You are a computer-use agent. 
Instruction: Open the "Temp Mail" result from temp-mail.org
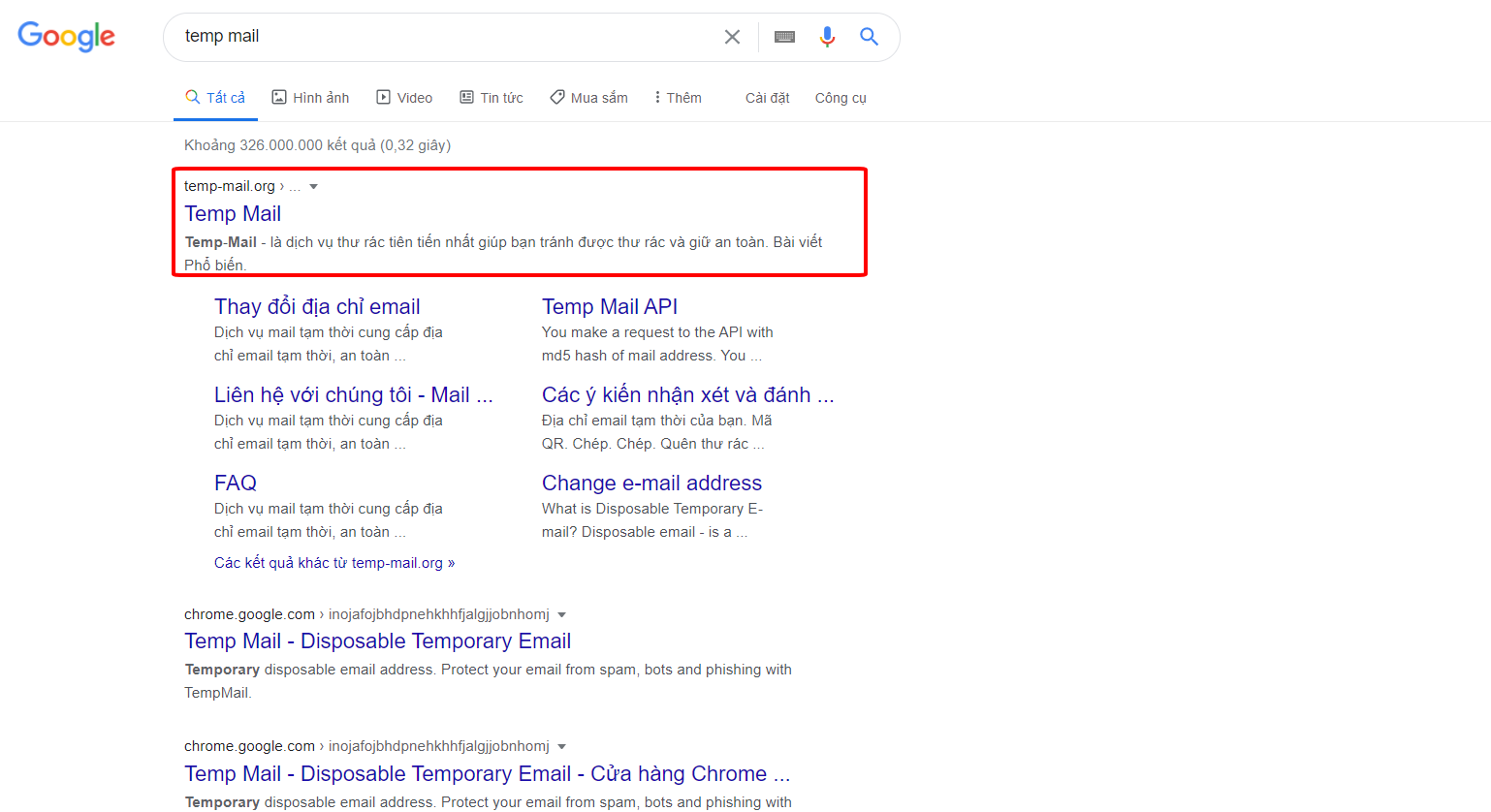[x=233, y=214]
